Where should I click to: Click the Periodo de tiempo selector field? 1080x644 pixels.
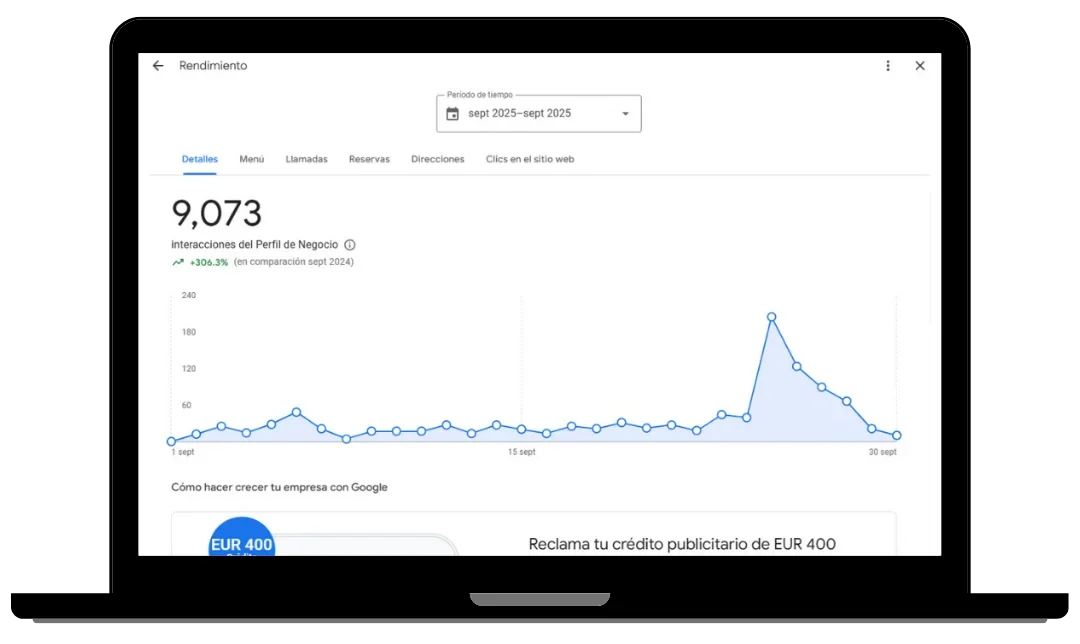click(x=538, y=113)
